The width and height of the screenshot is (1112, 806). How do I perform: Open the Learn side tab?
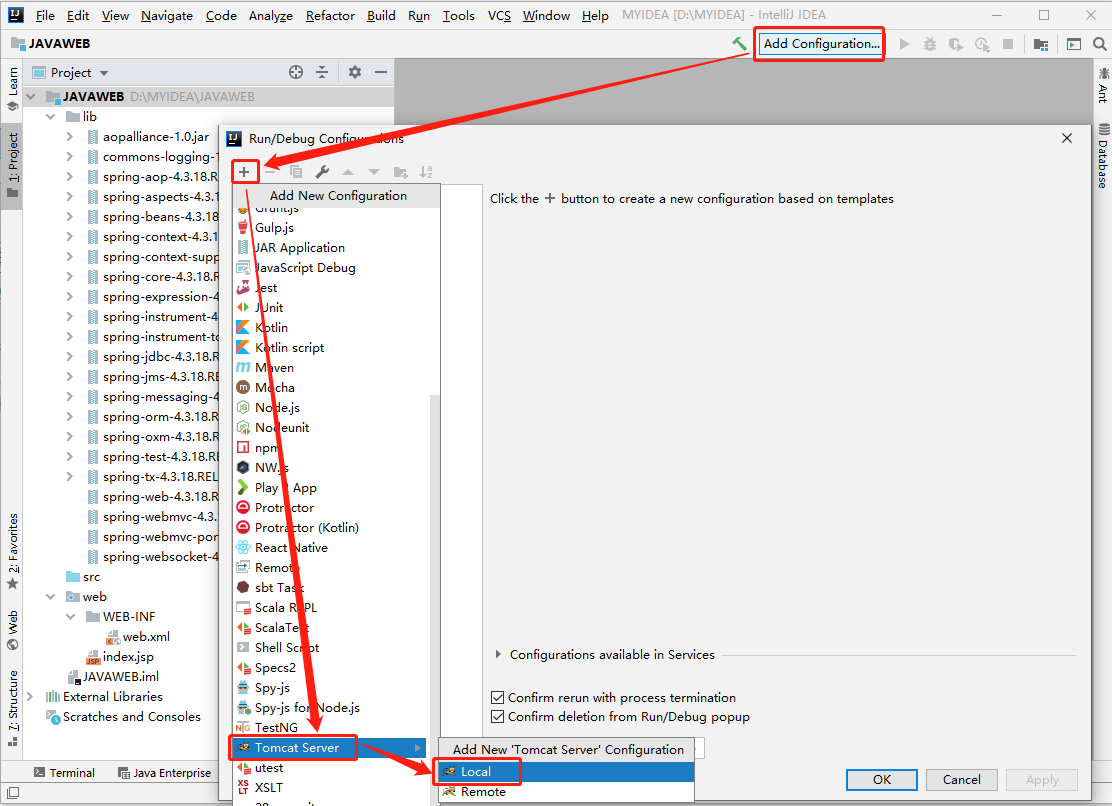[x=13, y=89]
